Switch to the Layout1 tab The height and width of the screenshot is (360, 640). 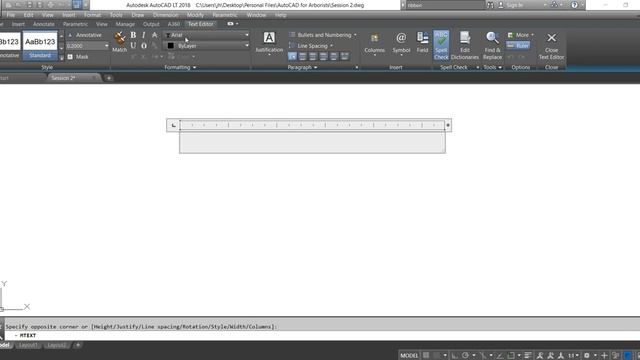tap(28, 345)
